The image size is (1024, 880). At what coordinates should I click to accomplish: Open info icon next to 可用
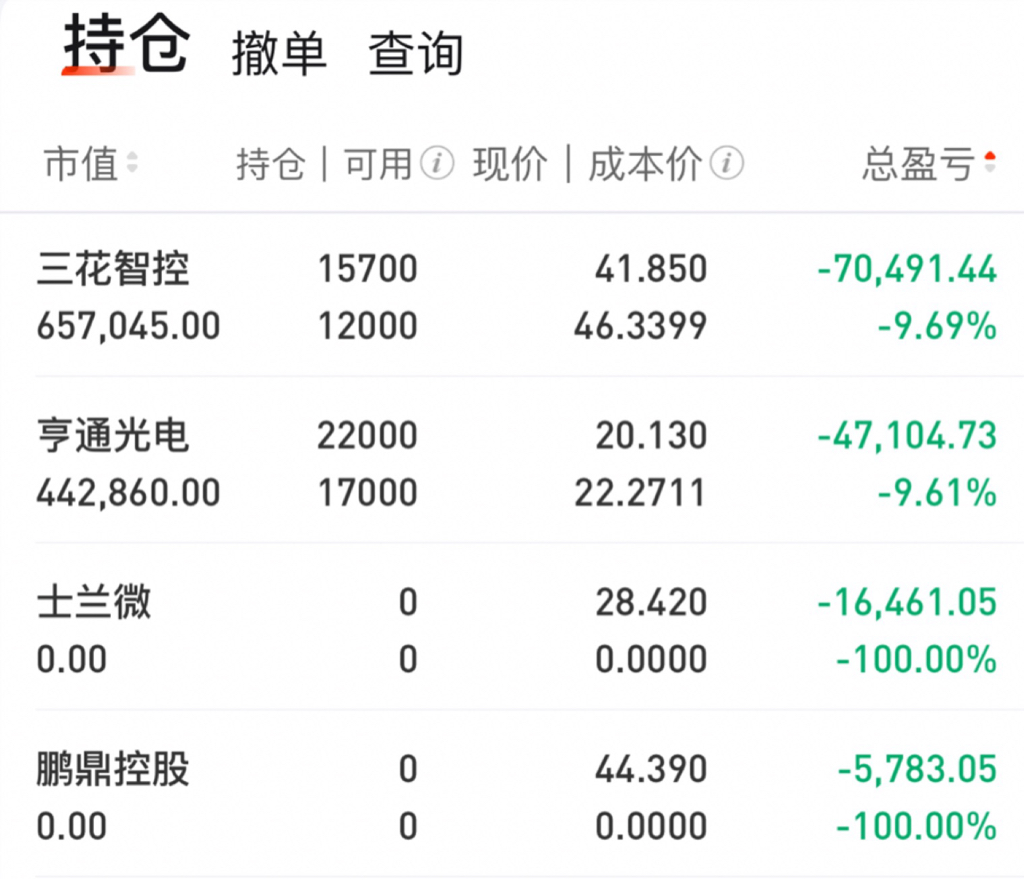tap(437, 163)
